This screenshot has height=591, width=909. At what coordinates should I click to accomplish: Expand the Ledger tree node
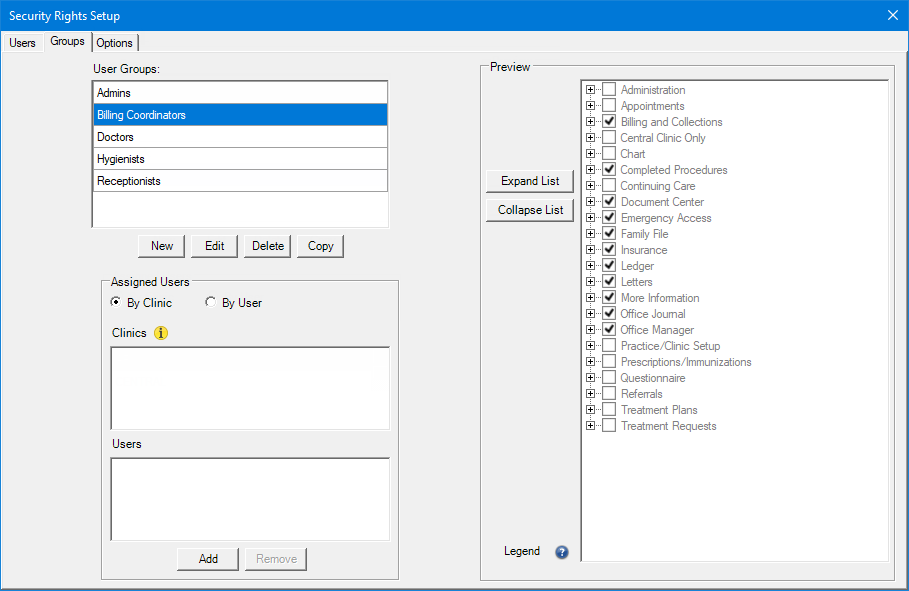click(590, 266)
